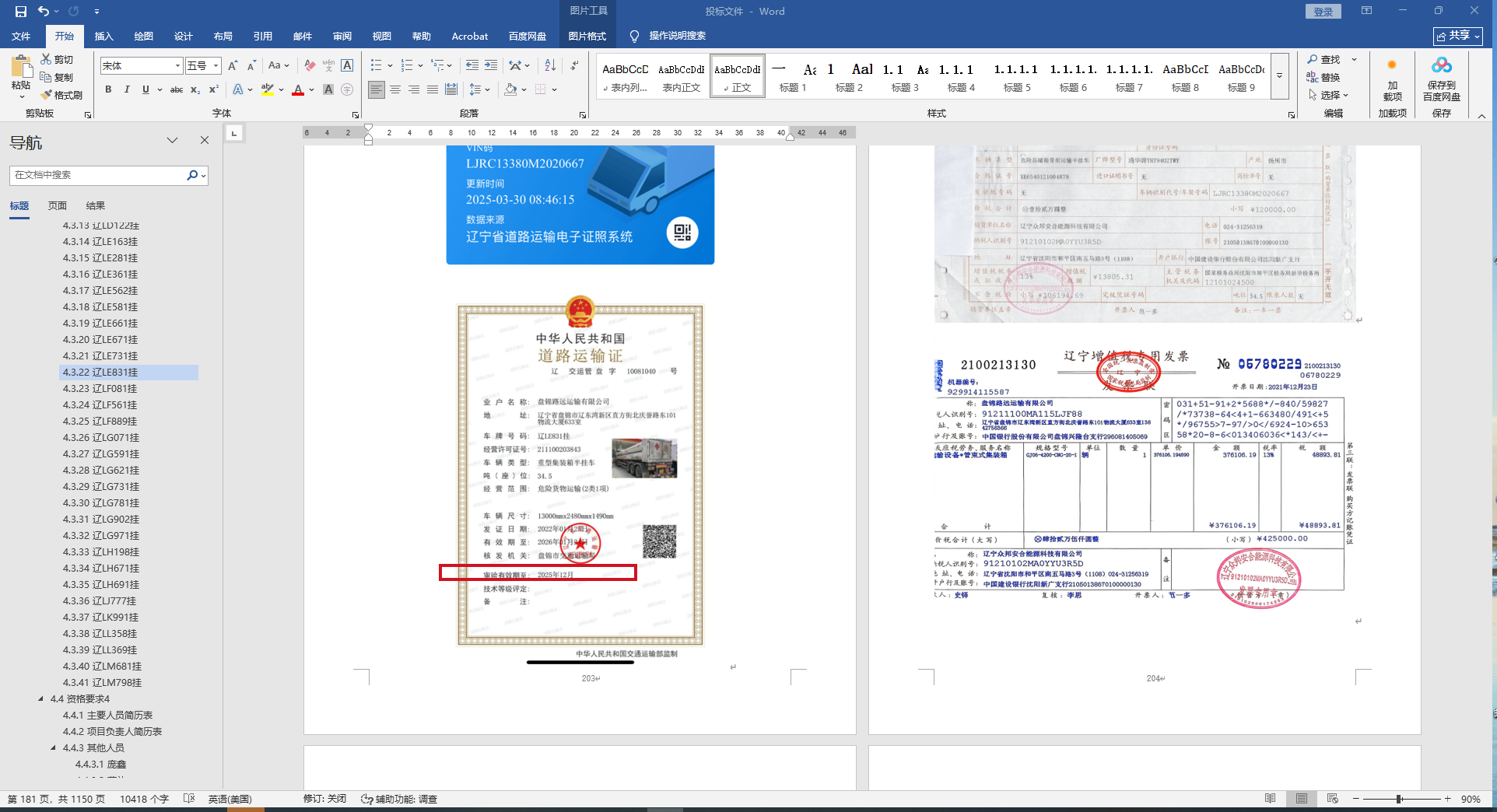Open the 插入 (Insert) ribbon tab
1497x812 pixels.
point(103,36)
